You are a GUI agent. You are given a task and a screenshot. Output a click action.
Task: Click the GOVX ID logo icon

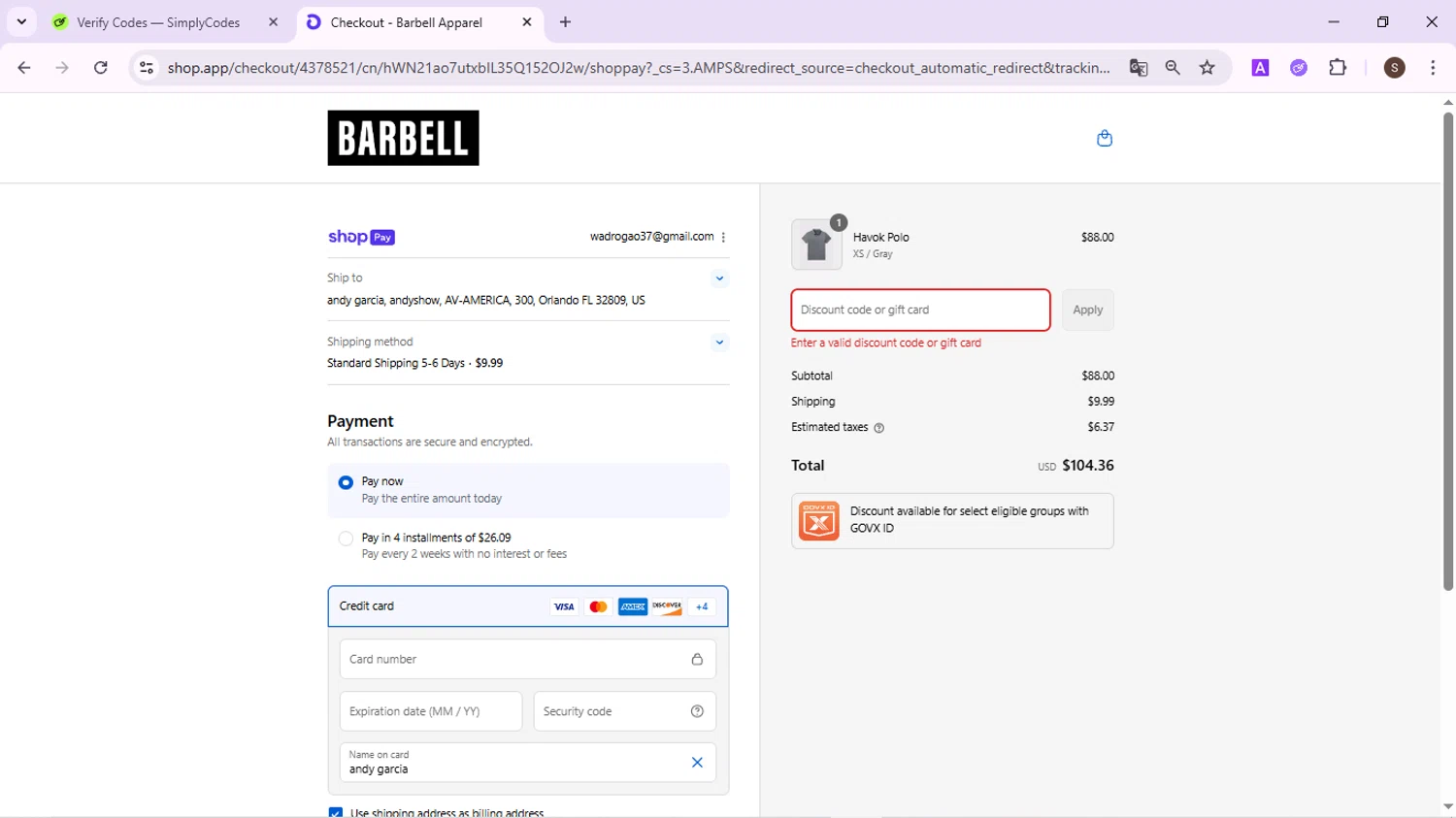(818, 521)
